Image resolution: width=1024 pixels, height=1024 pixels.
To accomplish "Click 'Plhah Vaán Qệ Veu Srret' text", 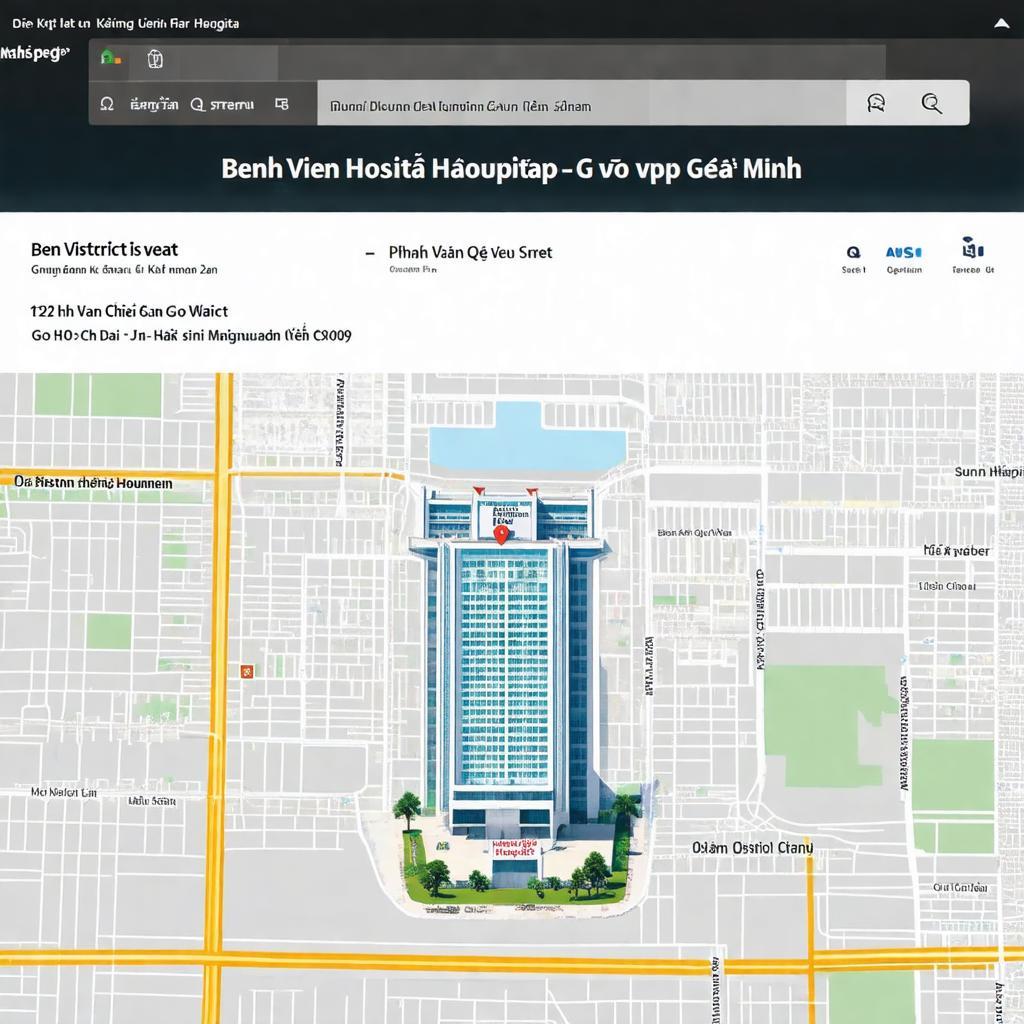I will point(470,253).
